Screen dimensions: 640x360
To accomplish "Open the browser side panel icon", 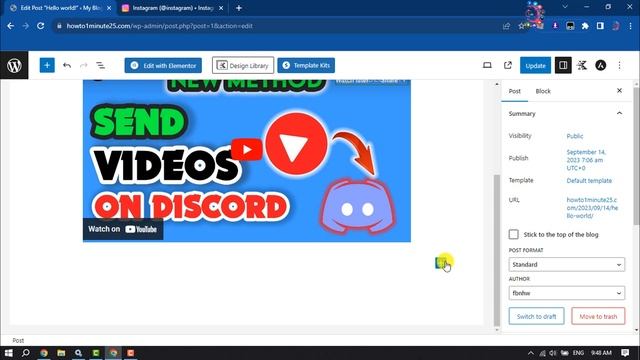I will pyautogui.click(x=600, y=26).
